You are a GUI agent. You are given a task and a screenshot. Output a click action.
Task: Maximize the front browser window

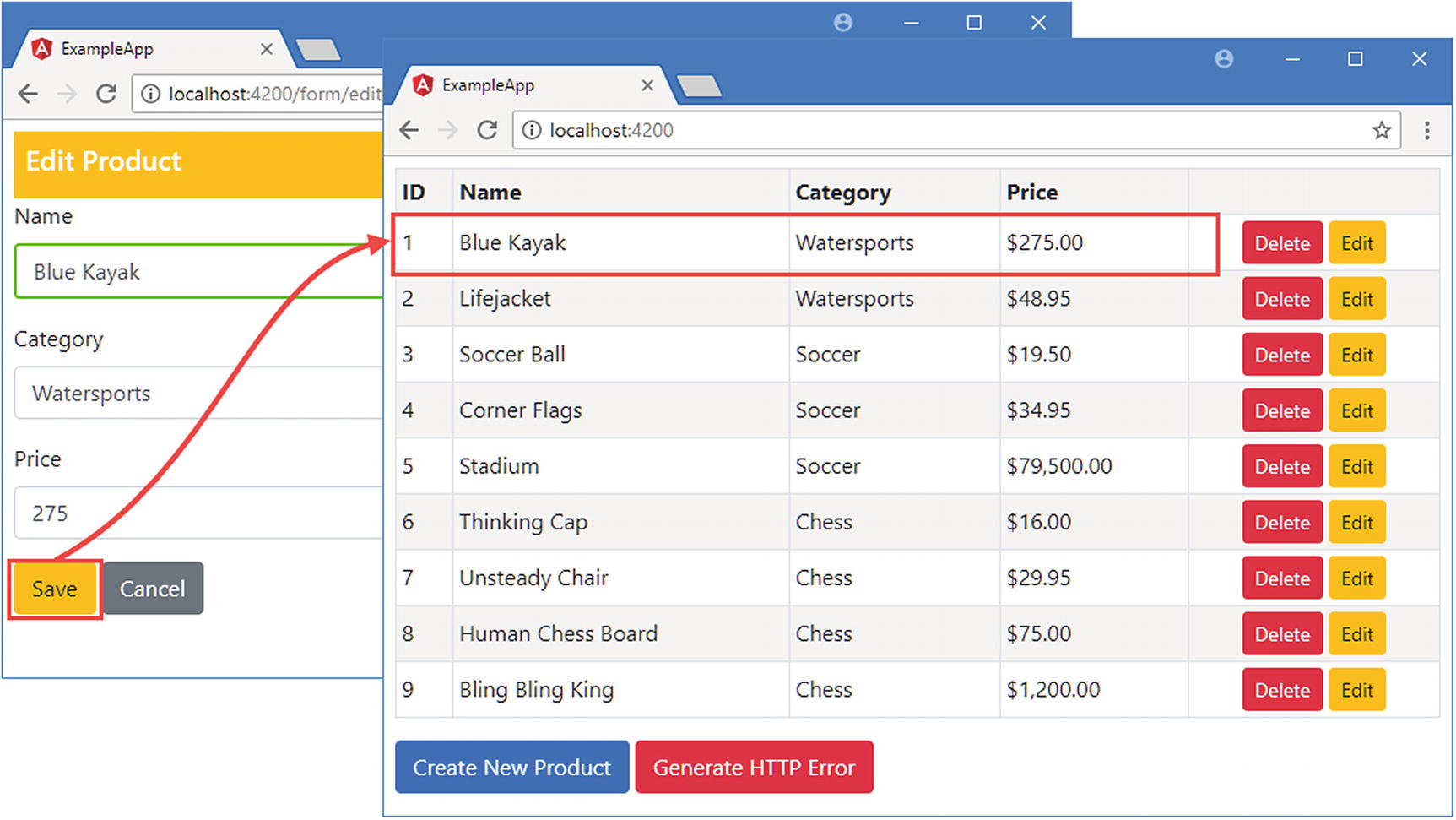coord(1356,58)
